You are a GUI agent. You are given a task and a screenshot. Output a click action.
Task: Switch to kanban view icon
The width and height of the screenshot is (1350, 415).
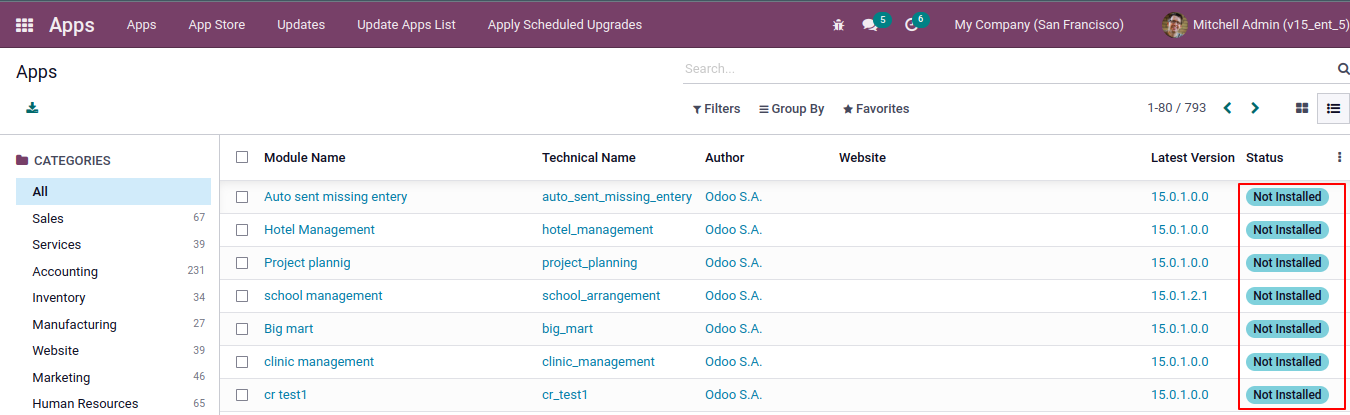[1301, 108]
